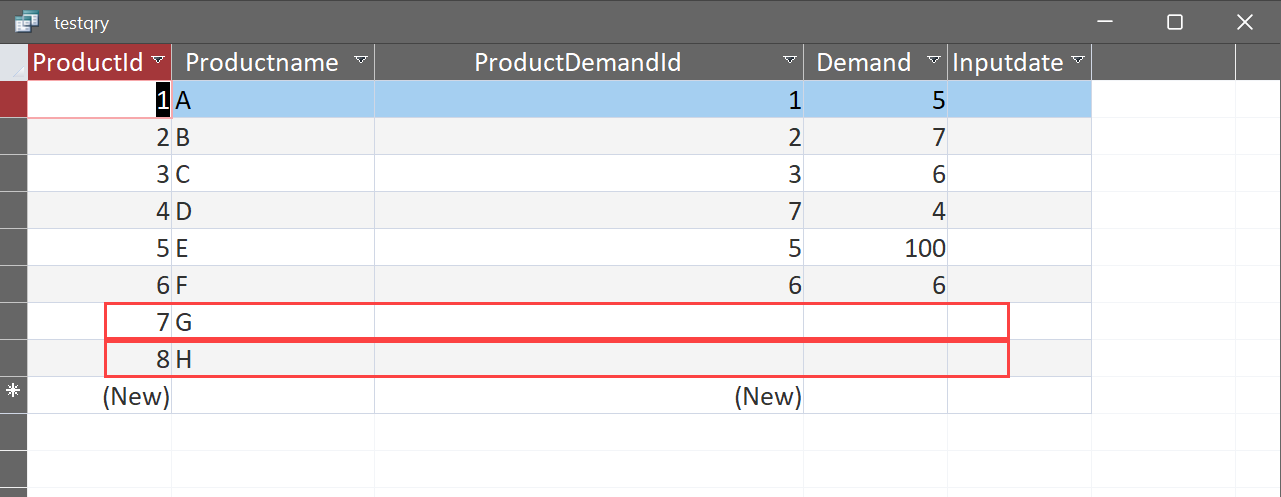Click the select-all corner box of datasheet

click(x=13, y=63)
